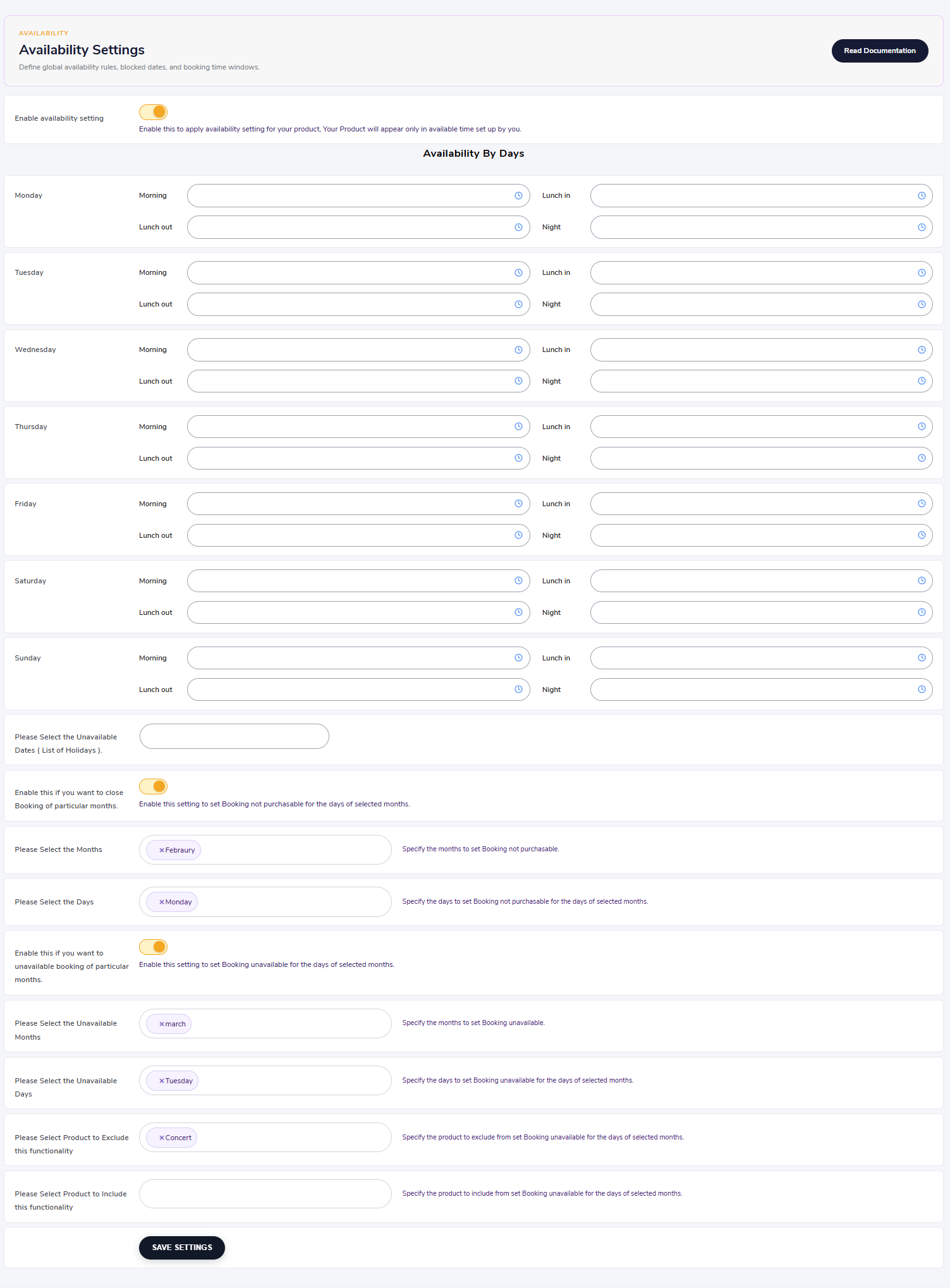
Task: Focus the Monday Lunch in time field
Action: [x=761, y=196]
